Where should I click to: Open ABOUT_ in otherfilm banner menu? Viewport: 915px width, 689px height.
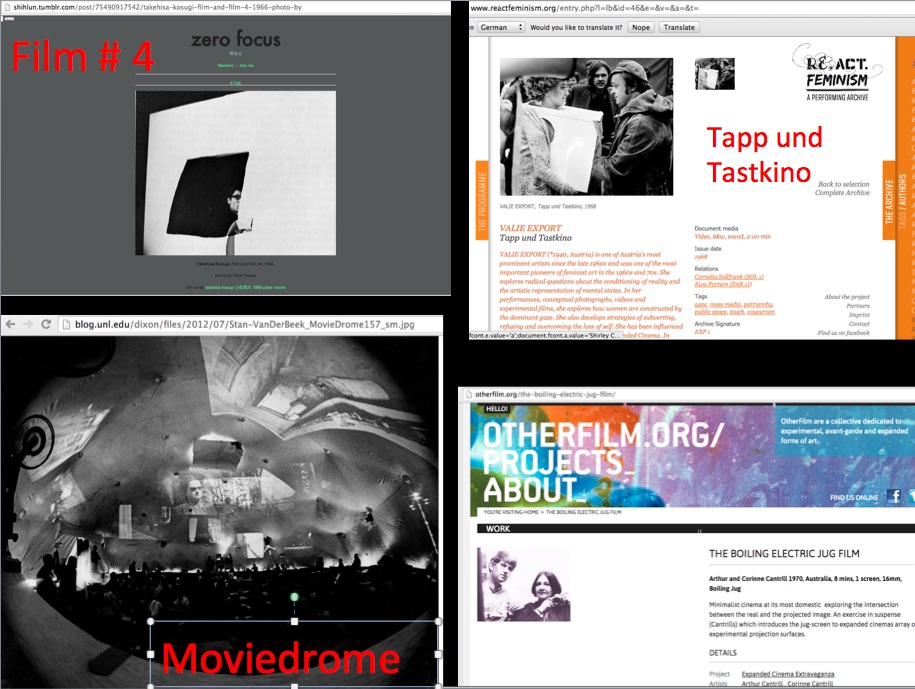click(x=533, y=491)
